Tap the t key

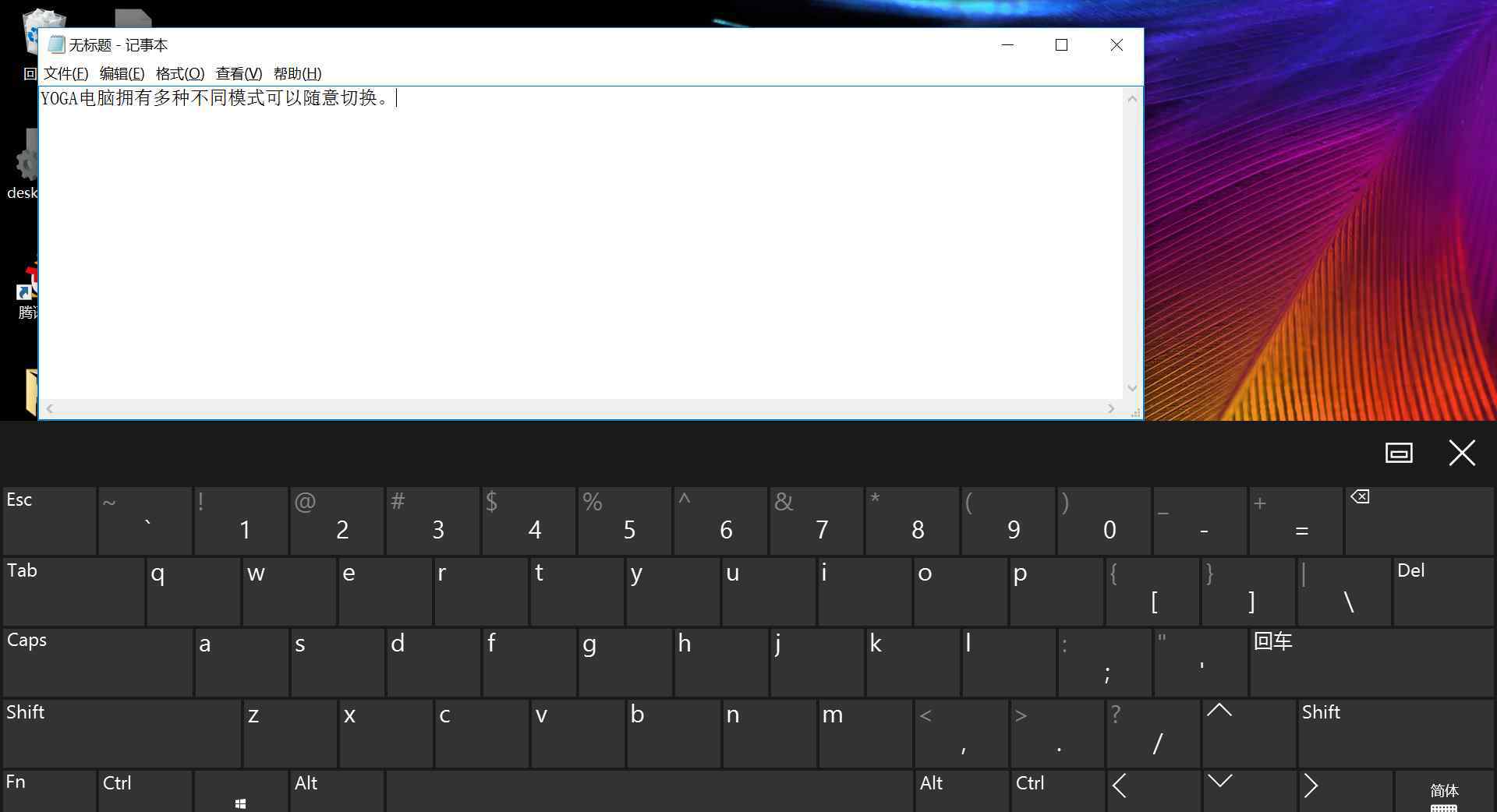[x=577, y=591]
